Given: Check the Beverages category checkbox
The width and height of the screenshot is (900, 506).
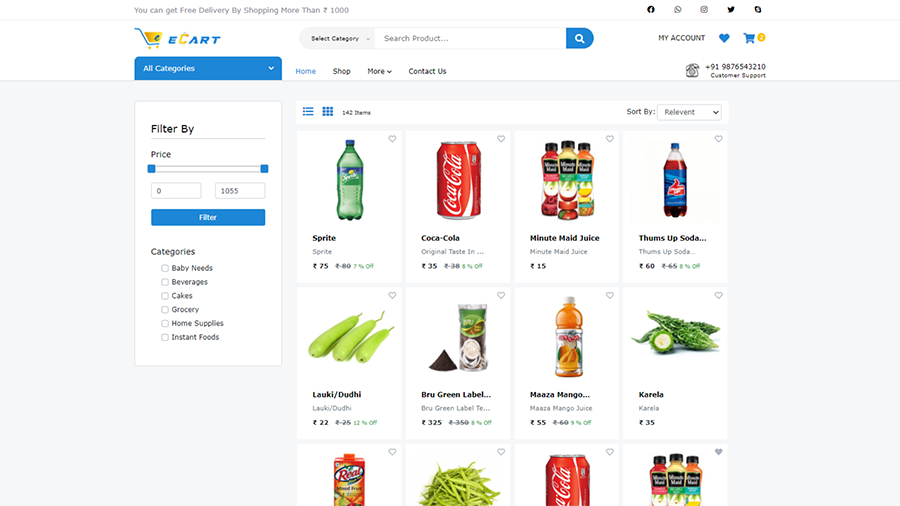Looking at the screenshot, I should [165, 282].
